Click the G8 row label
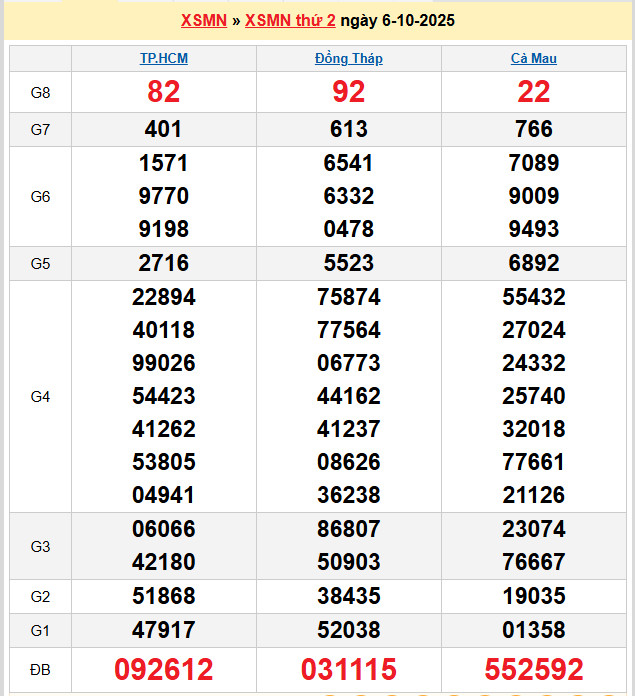This screenshot has height=696, width=635. 40,92
